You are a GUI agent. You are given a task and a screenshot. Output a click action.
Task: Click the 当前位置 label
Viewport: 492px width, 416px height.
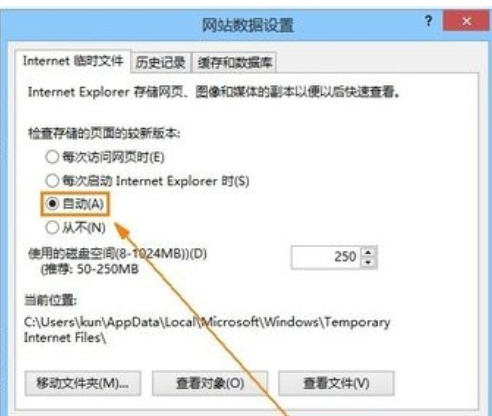[x=50, y=300]
